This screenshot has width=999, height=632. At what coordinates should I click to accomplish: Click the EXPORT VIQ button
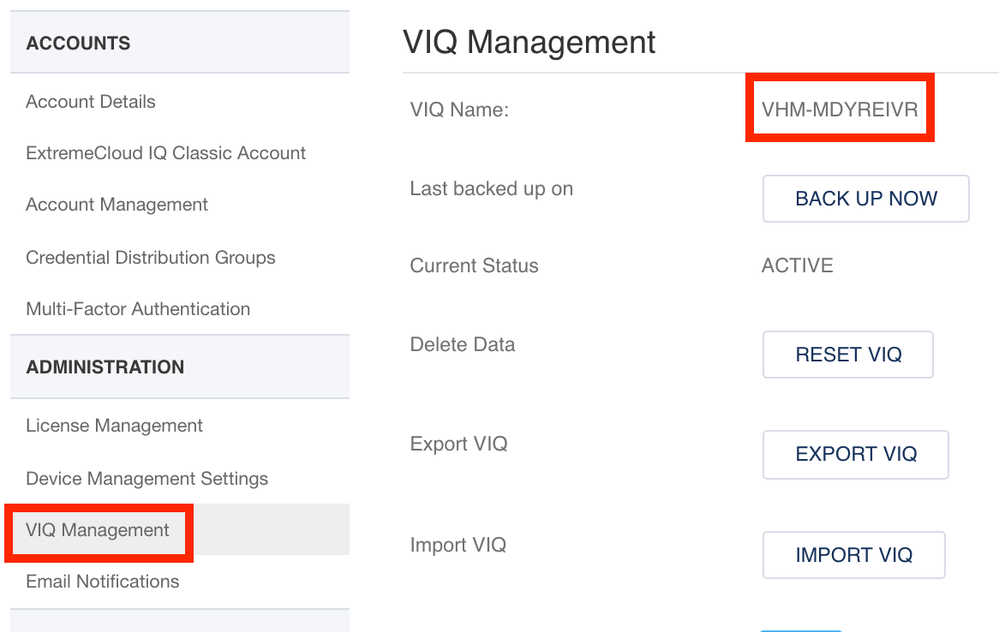[x=856, y=454]
